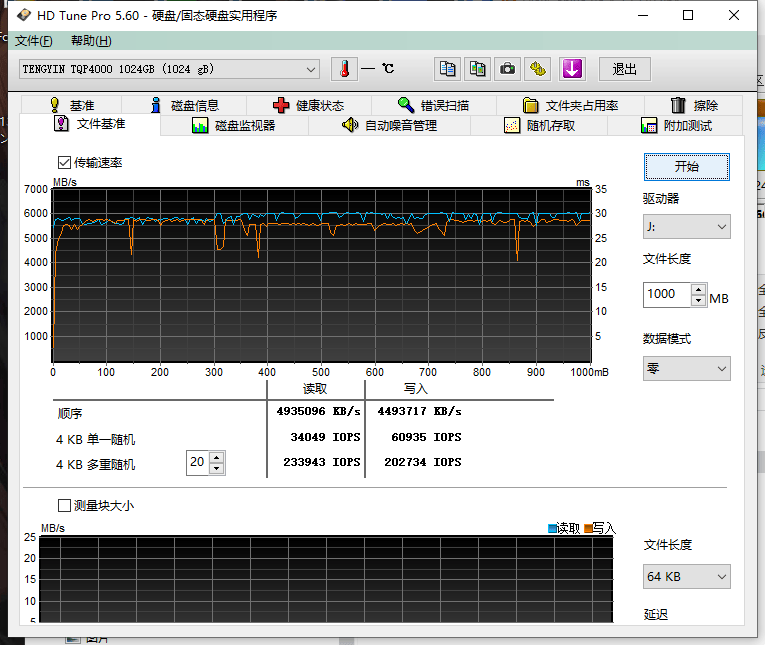
Task: Click the 4 KB 多重随机 label
Action: (x=96, y=464)
